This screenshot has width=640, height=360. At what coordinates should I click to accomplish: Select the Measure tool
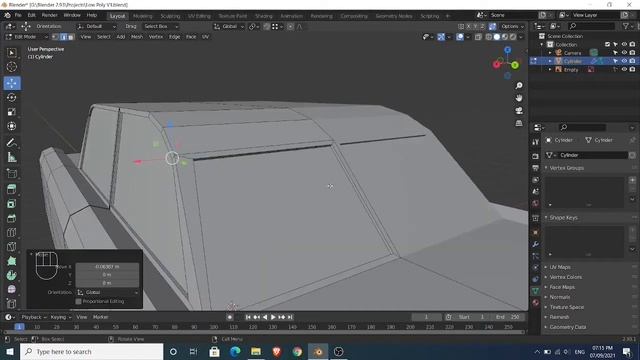(x=11, y=157)
